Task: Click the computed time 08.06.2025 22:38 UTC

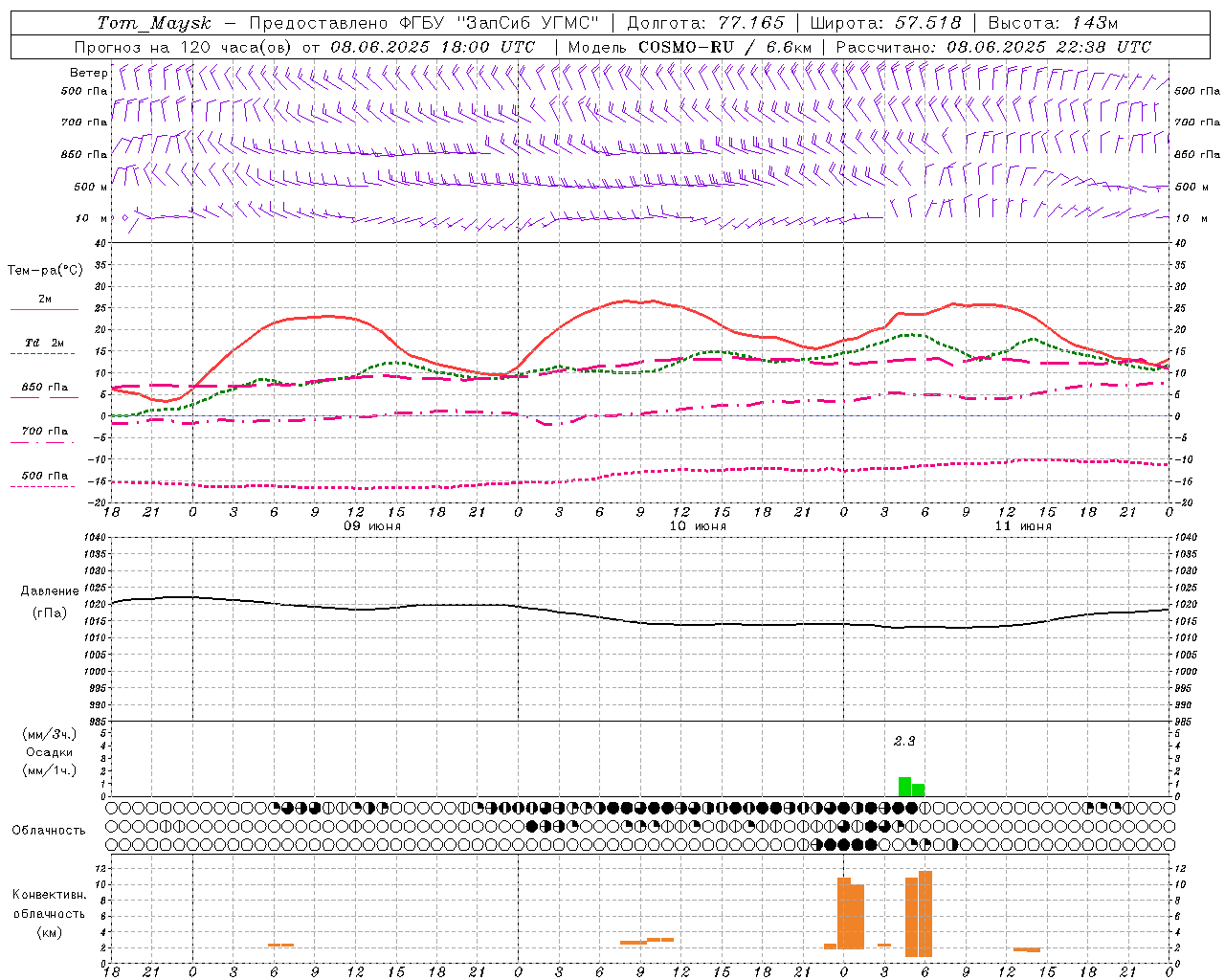Action: (x=1049, y=47)
